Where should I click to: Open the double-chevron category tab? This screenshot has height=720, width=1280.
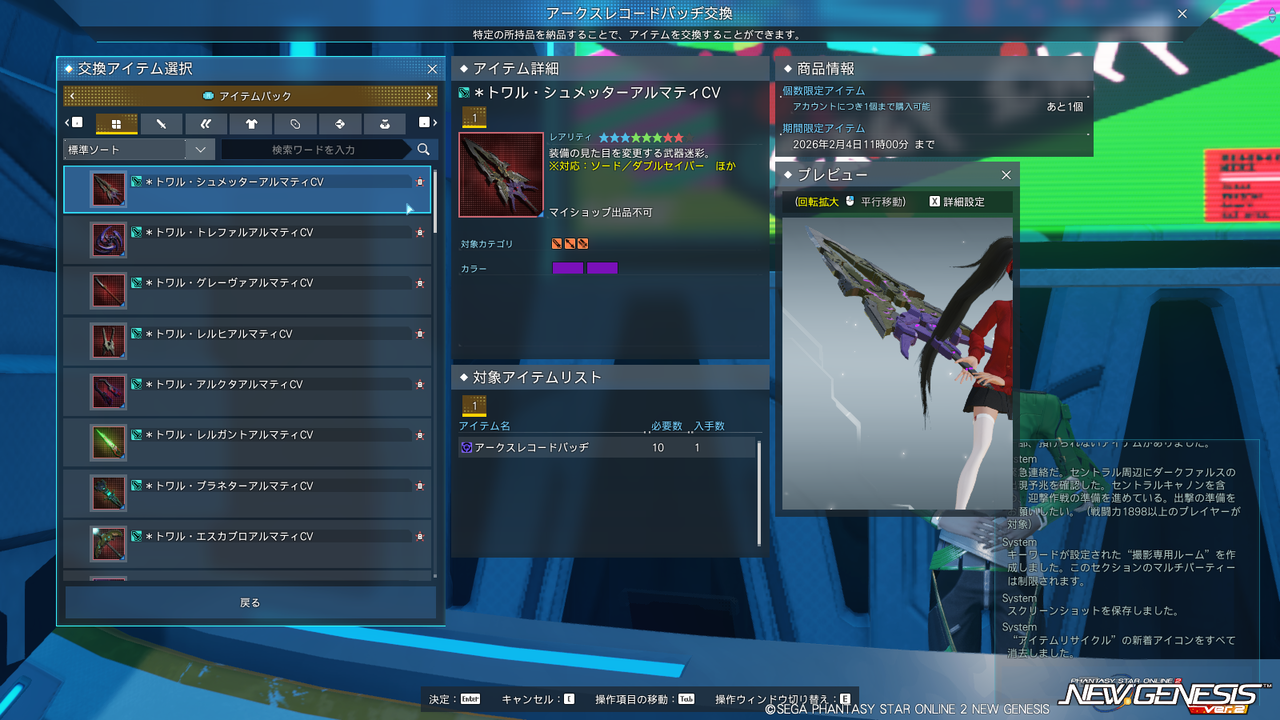point(206,124)
